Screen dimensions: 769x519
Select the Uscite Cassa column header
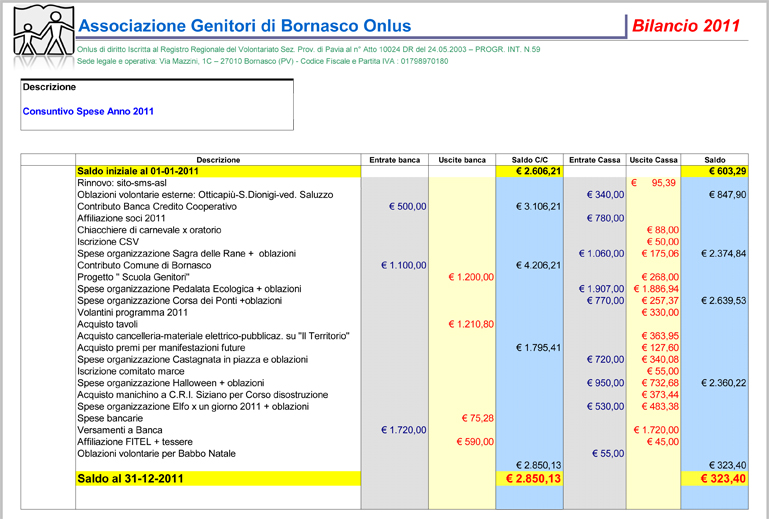pyautogui.click(x=653, y=160)
